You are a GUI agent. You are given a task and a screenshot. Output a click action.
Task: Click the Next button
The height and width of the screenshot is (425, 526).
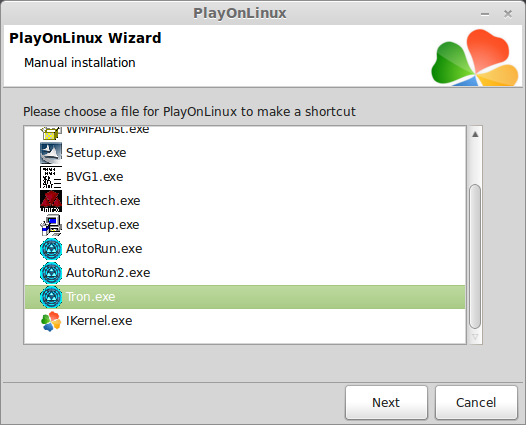[386, 402]
